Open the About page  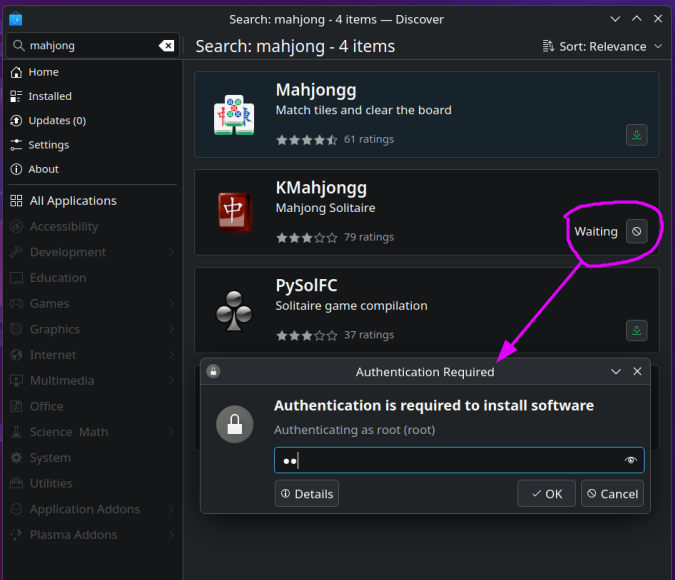pos(93,169)
